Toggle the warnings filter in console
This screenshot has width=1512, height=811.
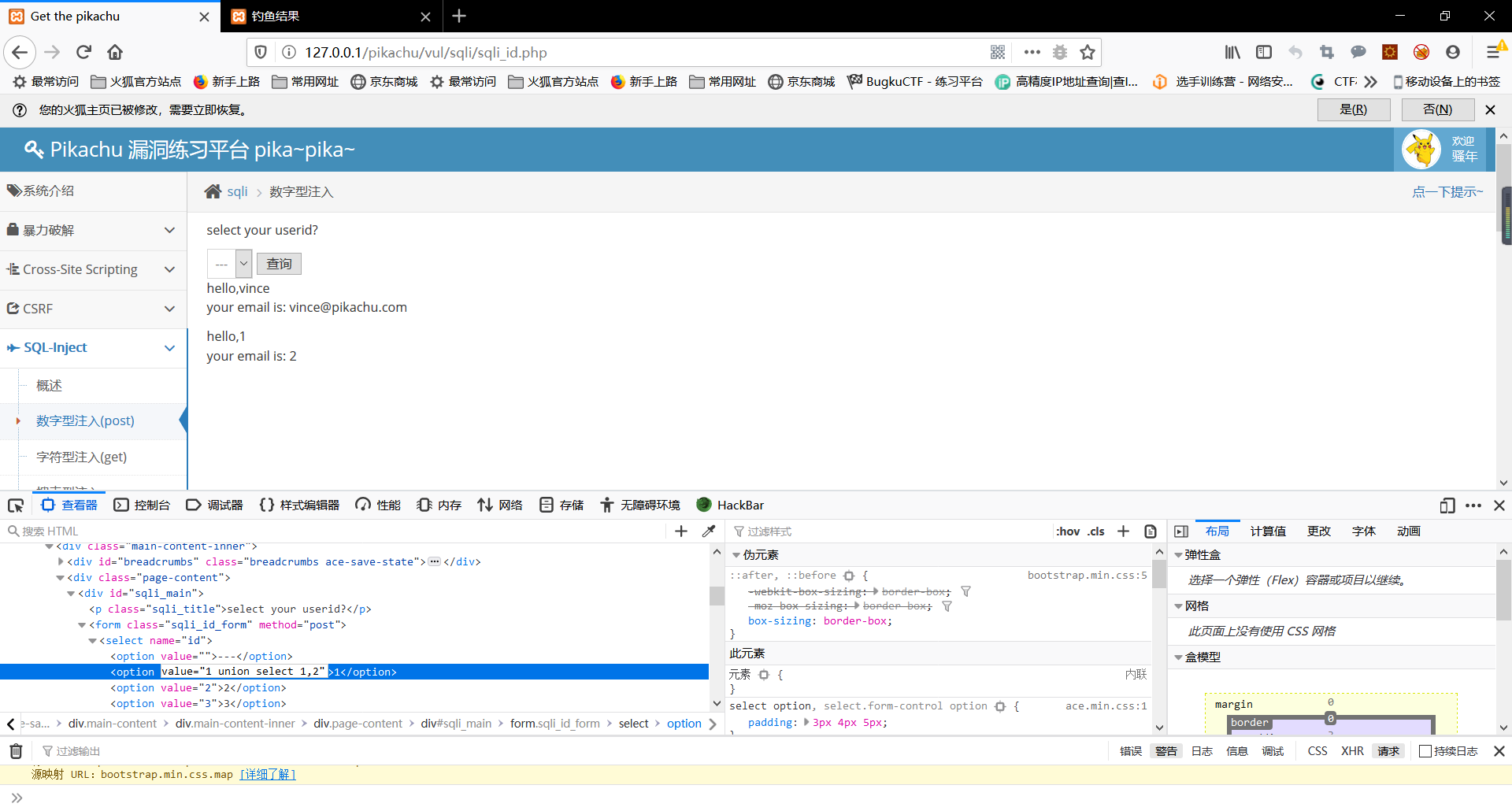pos(1166,751)
